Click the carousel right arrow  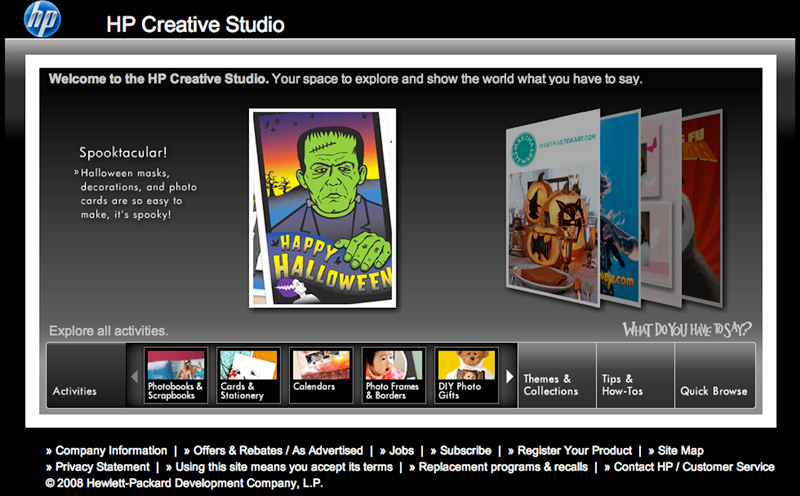coord(509,377)
